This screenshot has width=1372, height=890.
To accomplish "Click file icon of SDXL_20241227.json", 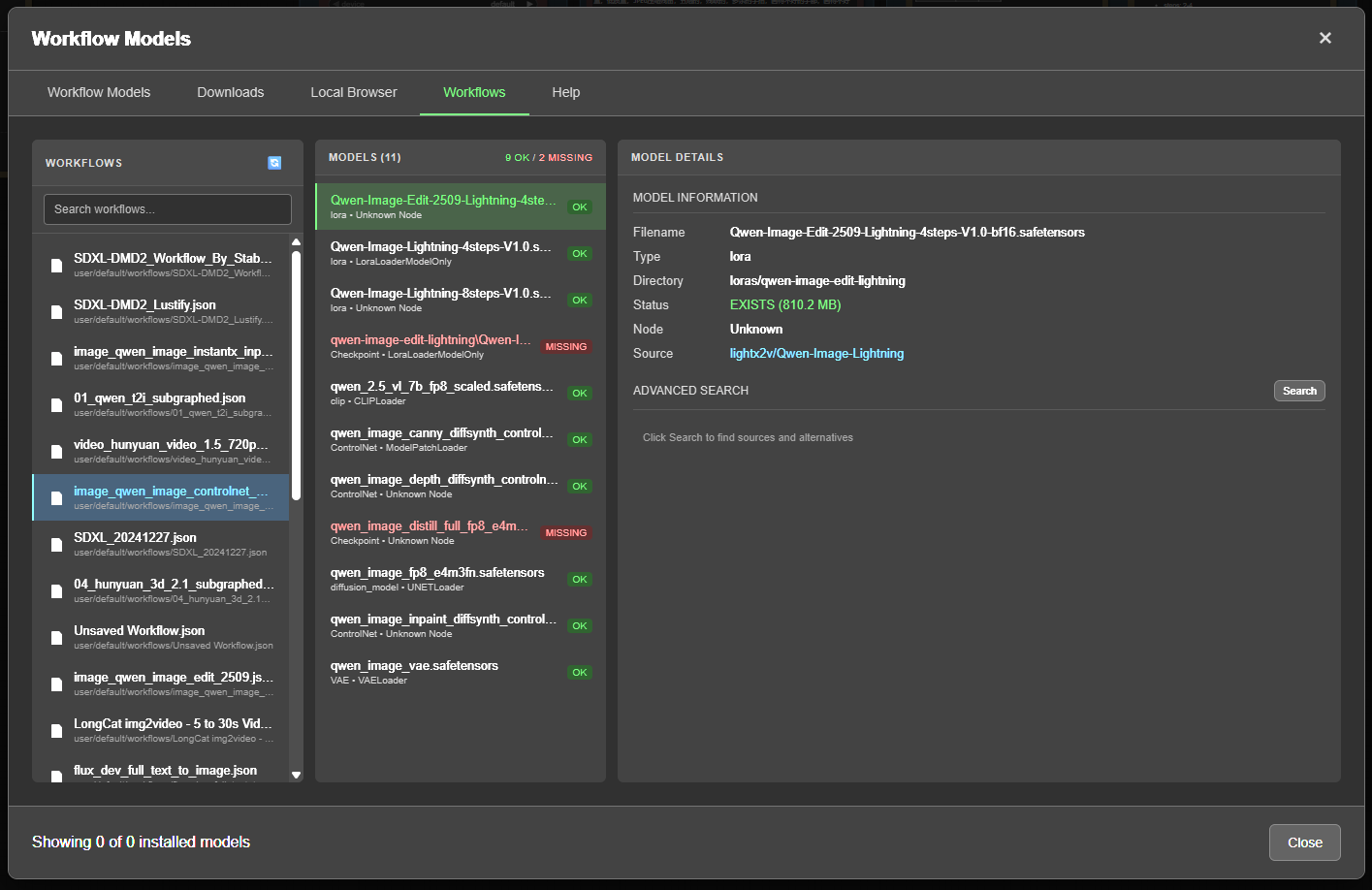I will pos(56,545).
